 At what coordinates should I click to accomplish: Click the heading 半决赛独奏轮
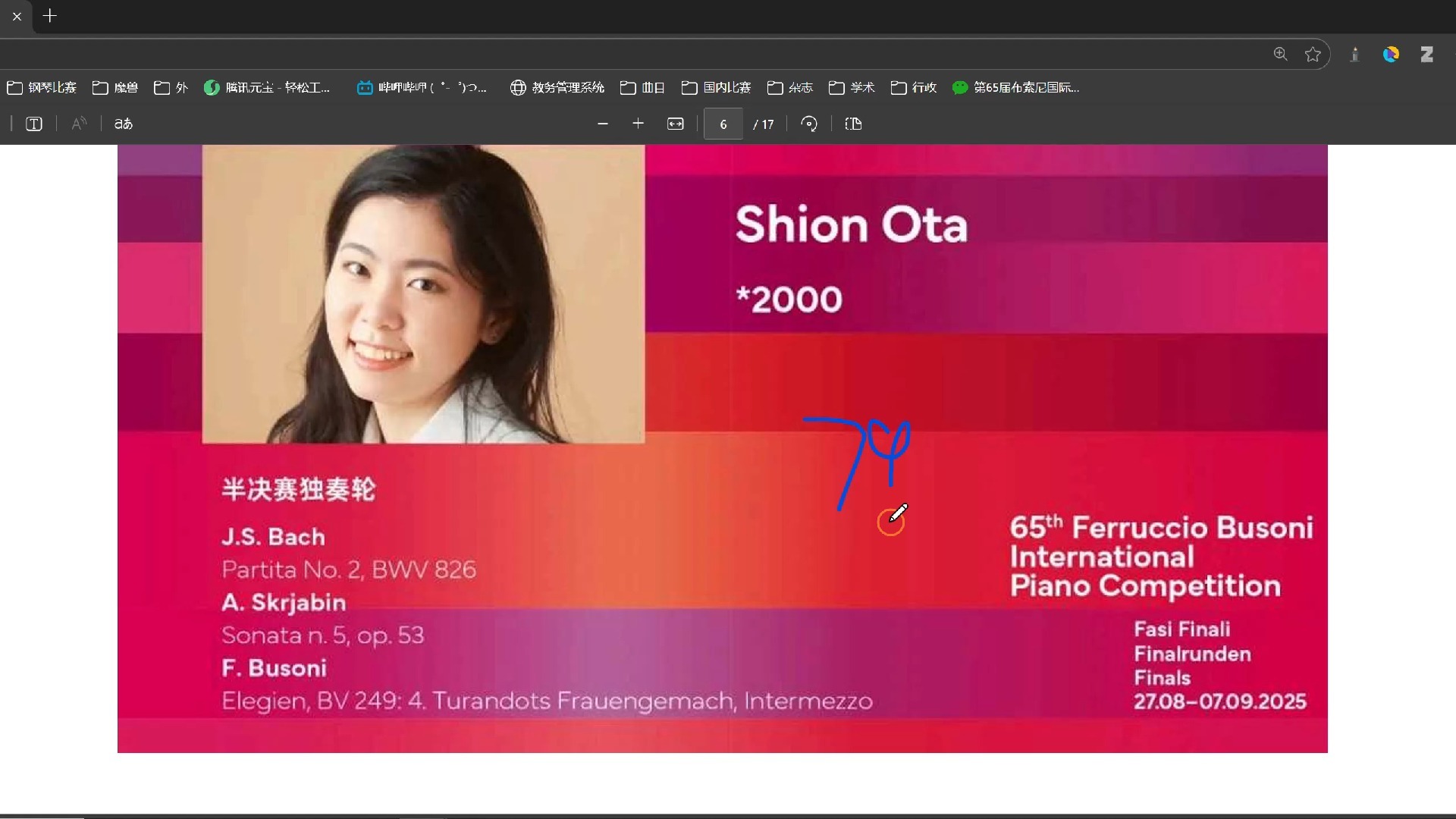point(299,489)
